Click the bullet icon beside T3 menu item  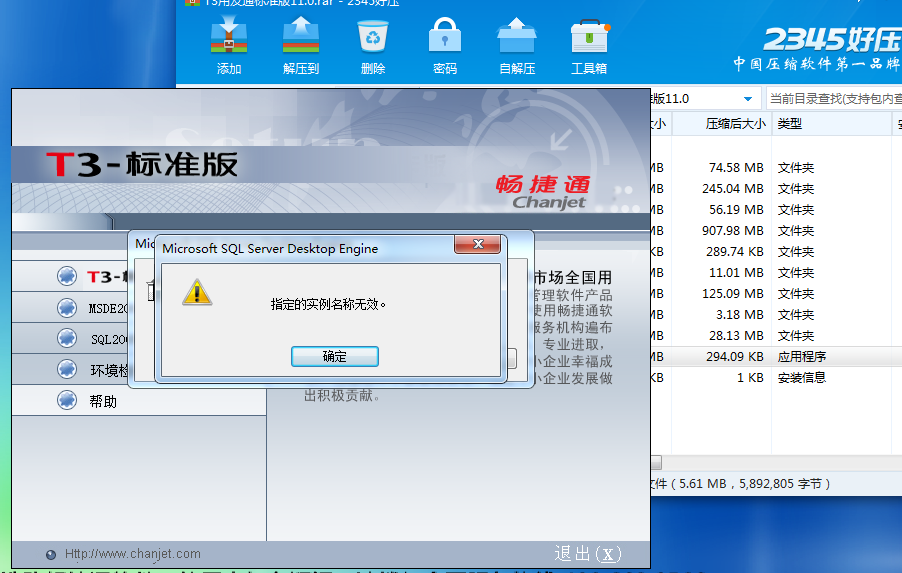(x=67, y=276)
